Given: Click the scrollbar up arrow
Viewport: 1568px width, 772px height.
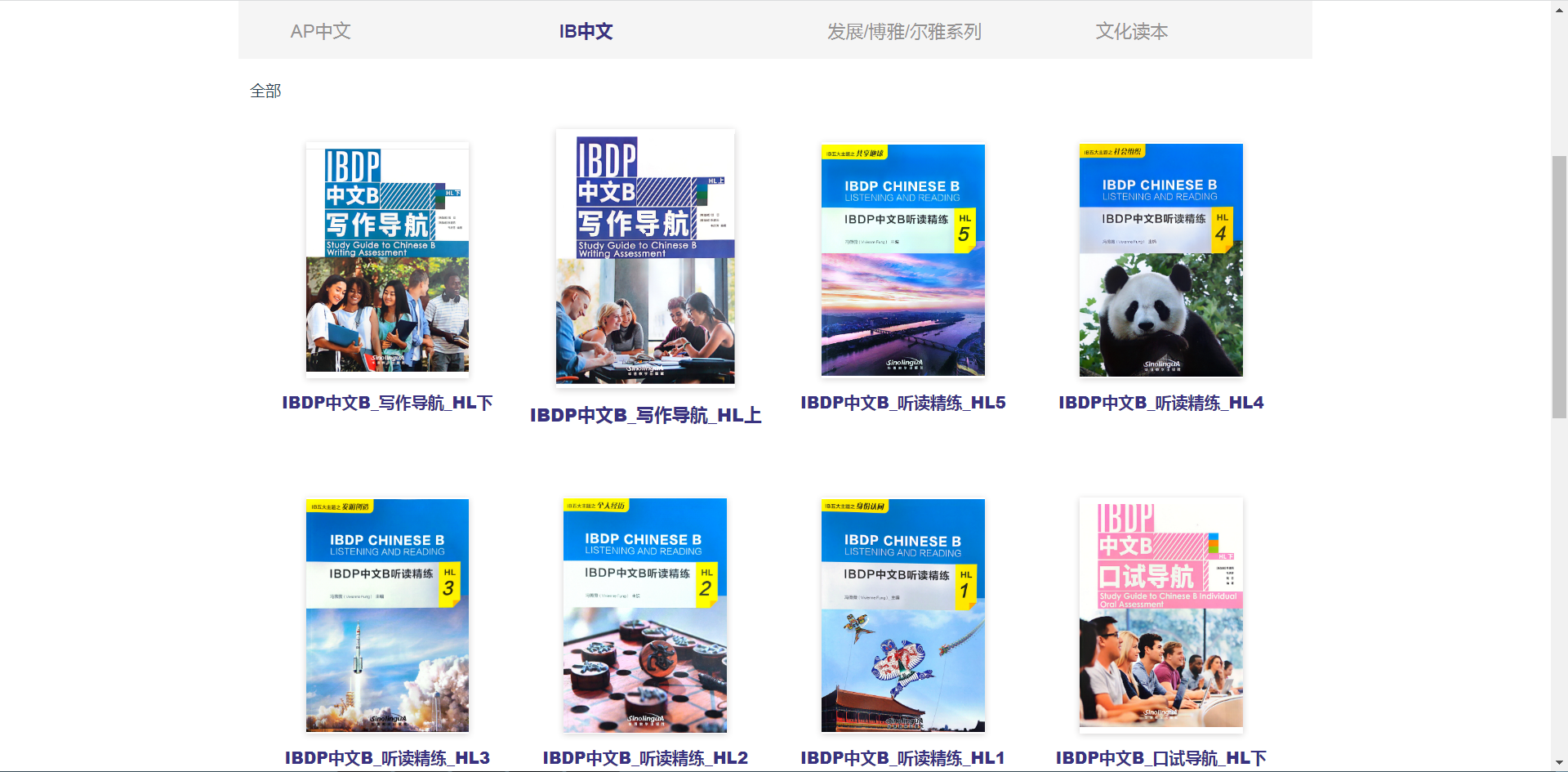Looking at the screenshot, I should (1560, 8).
